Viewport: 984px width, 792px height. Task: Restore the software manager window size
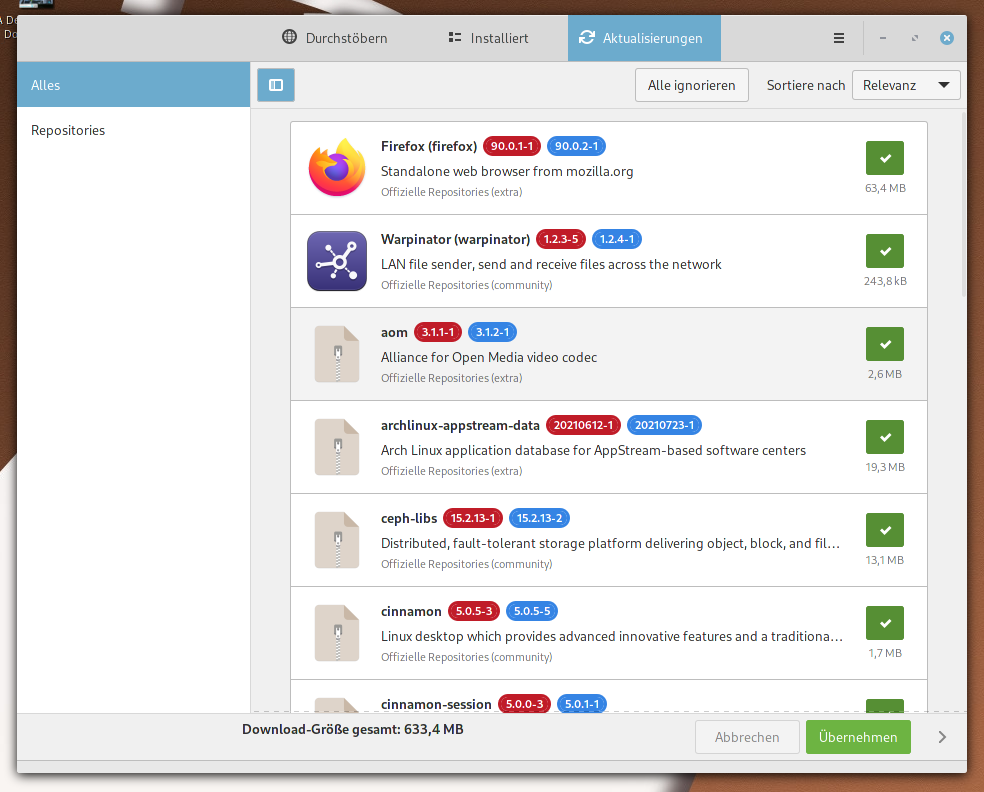(915, 38)
